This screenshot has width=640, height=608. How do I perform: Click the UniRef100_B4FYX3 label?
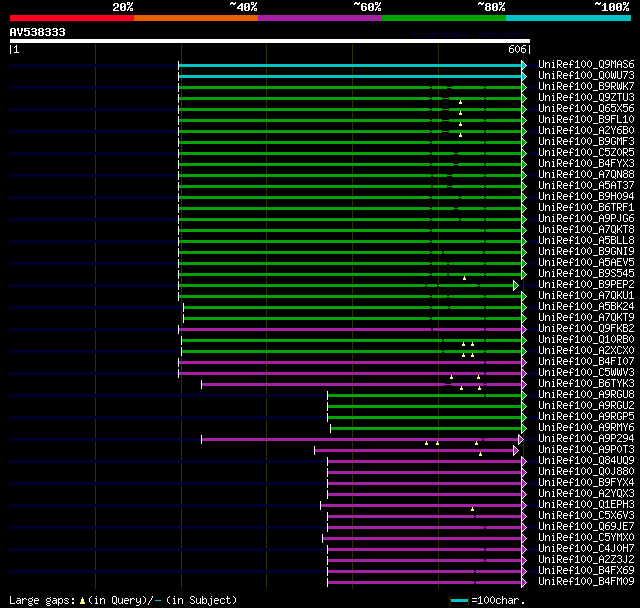click(x=586, y=164)
